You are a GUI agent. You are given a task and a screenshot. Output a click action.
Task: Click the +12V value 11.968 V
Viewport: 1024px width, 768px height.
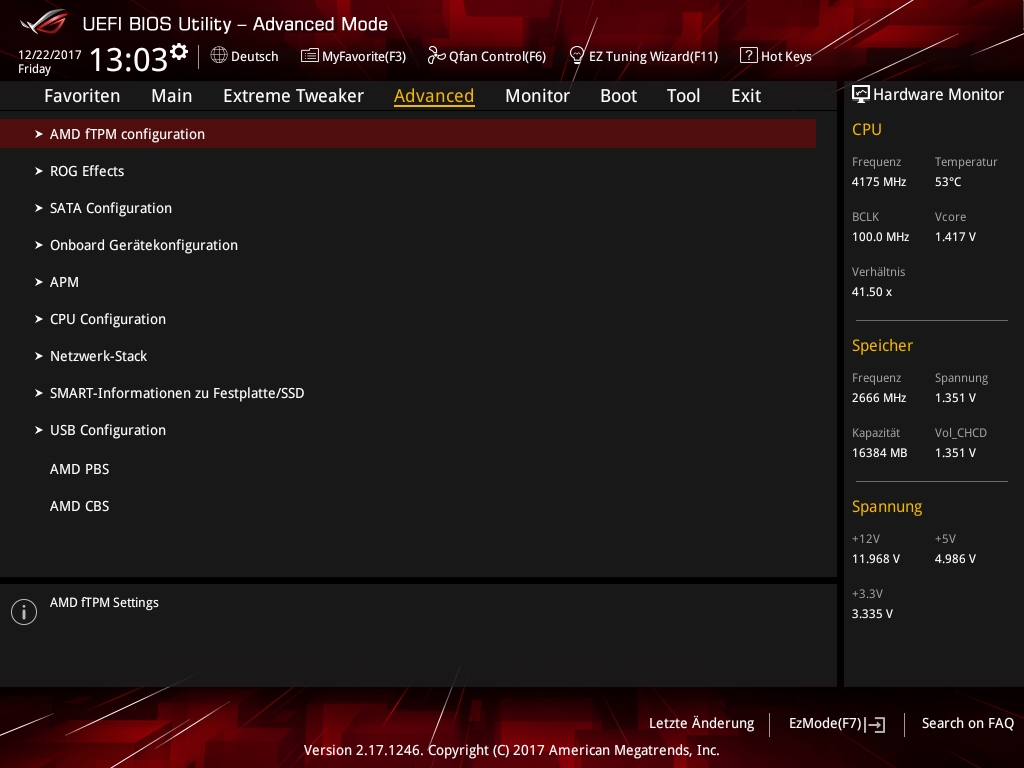[x=876, y=559]
